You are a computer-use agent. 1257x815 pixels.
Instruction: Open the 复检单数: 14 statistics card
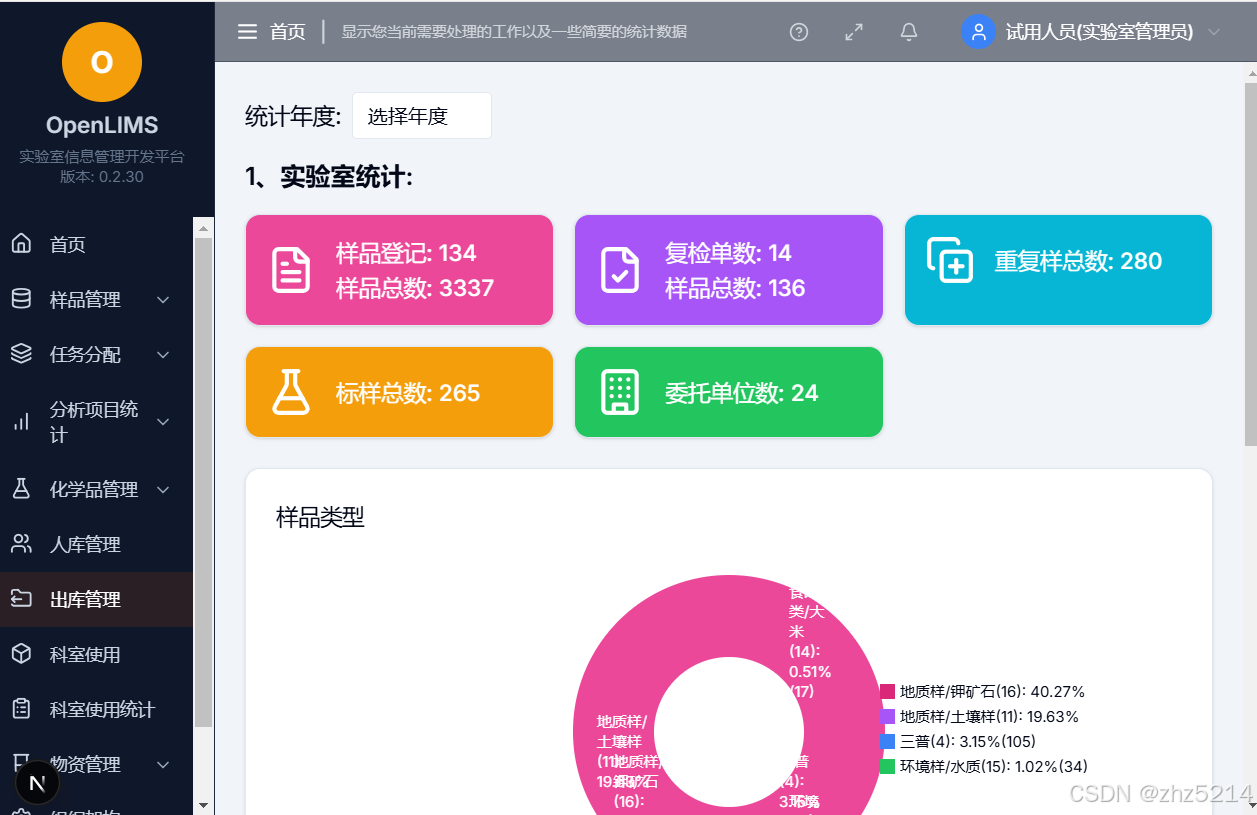(728, 270)
